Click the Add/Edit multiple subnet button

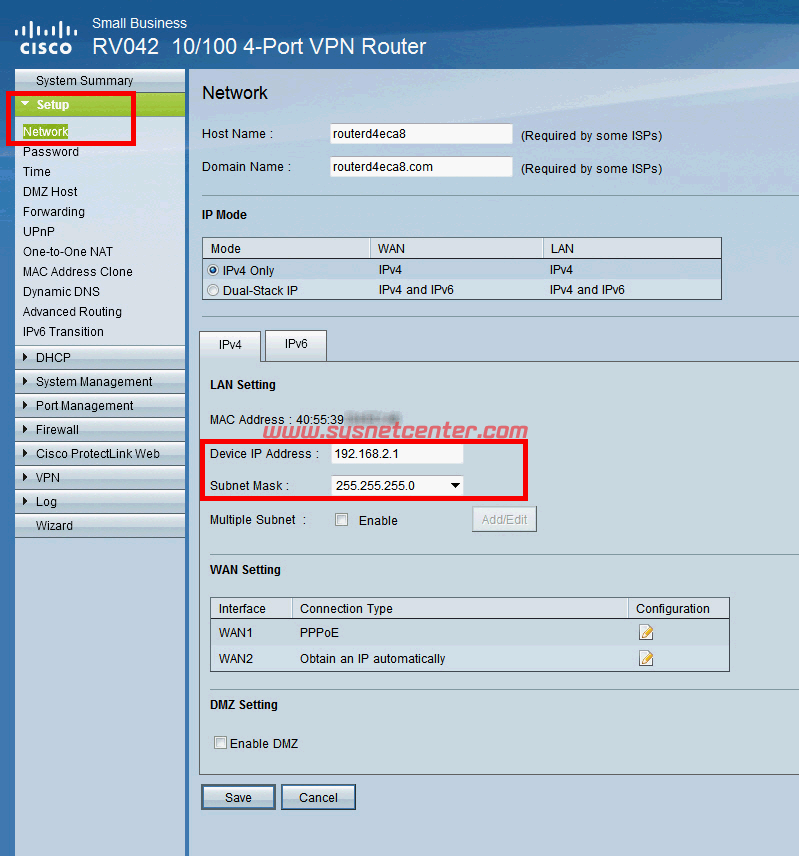(504, 519)
